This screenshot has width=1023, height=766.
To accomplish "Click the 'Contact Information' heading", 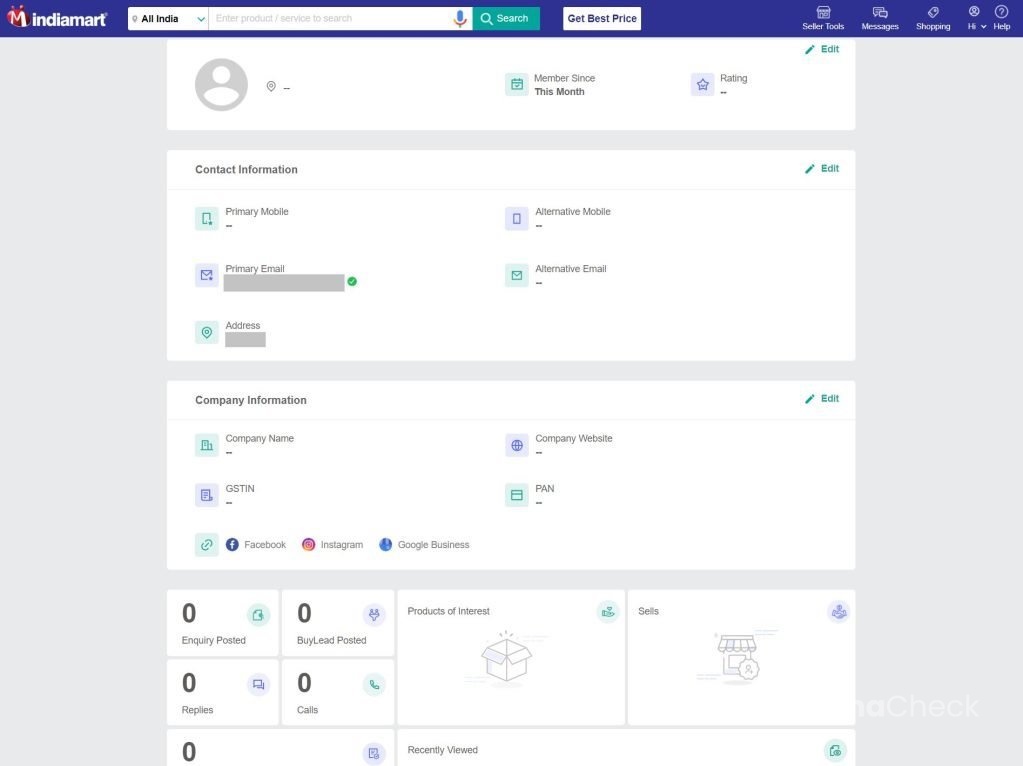I will click(246, 170).
